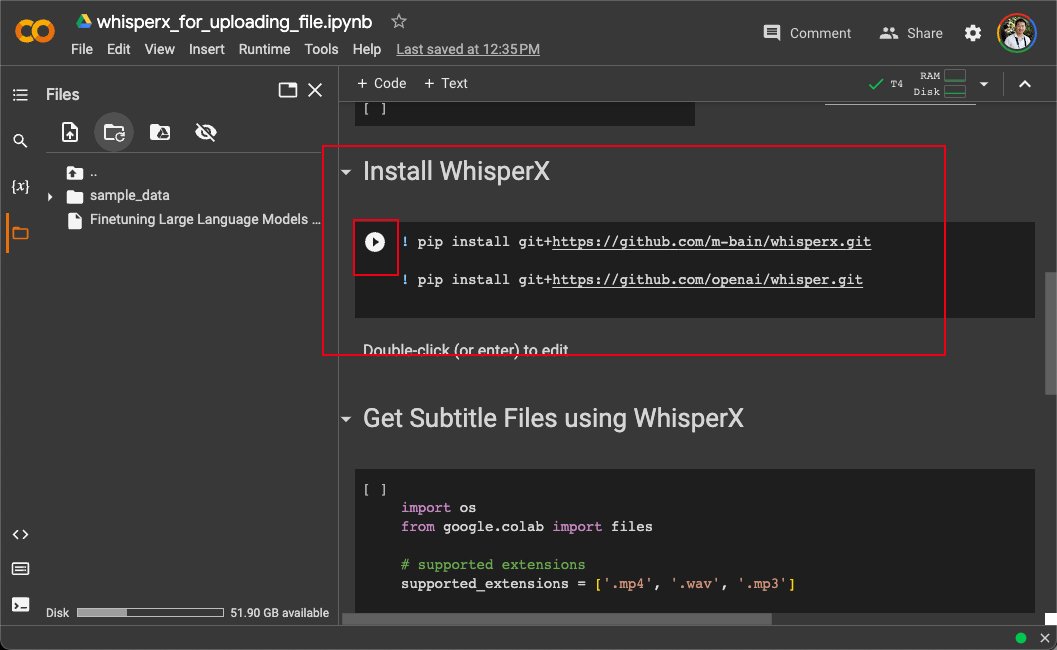
Task: Collapse the header with the chevron
Action: click(x=1025, y=84)
